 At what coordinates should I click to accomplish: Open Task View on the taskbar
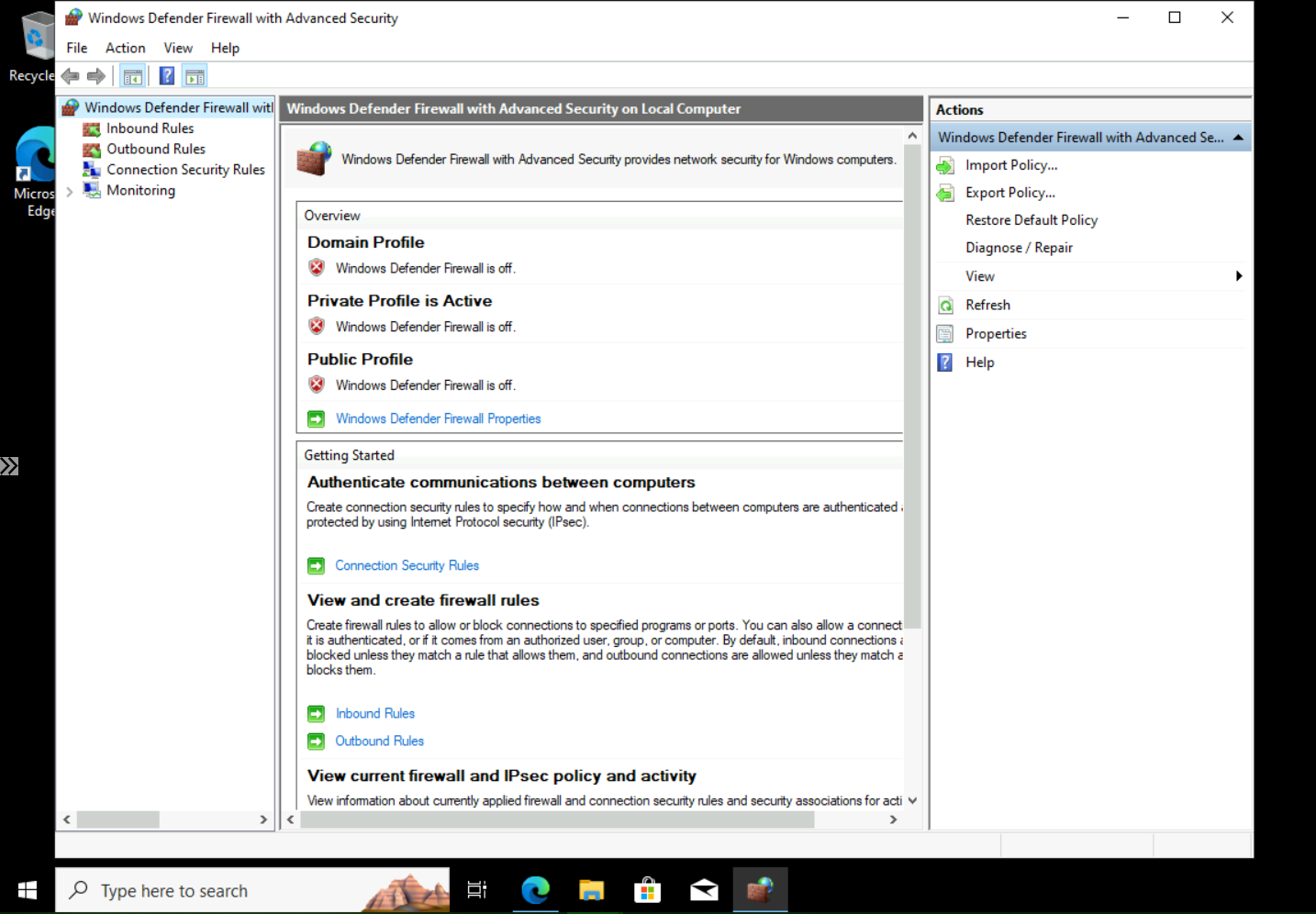point(477,890)
